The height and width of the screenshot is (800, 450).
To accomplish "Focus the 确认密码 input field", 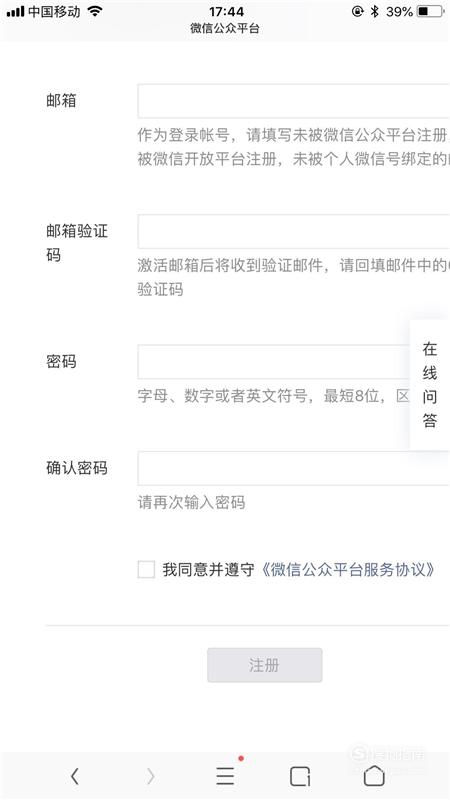I will tap(293, 468).
